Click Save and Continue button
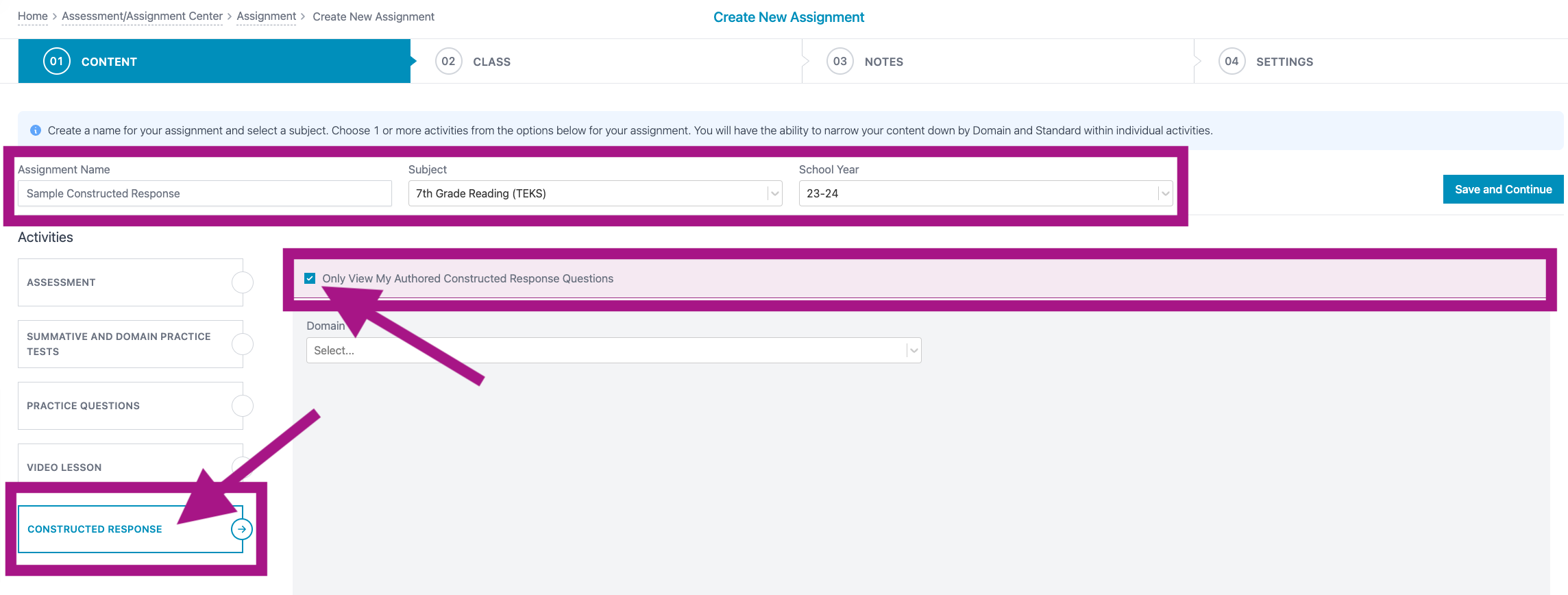The image size is (1568, 595). click(x=1503, y=189)
